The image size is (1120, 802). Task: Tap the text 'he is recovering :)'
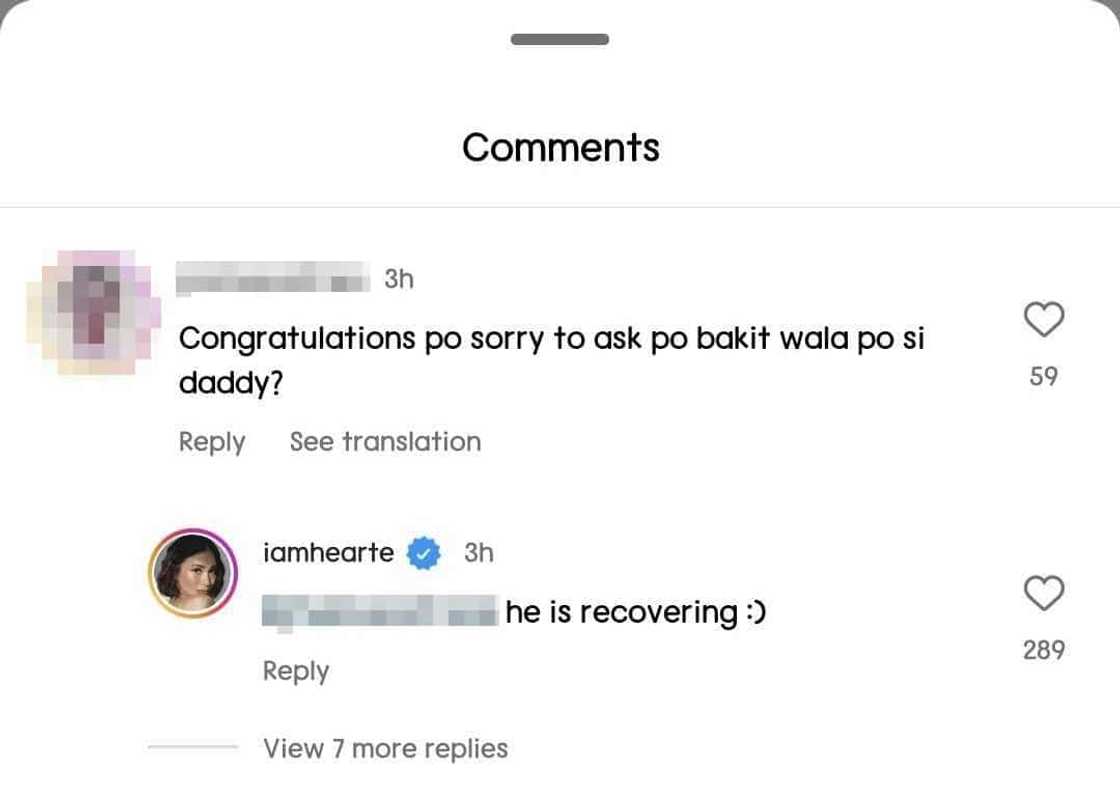[x=635, y=612]
